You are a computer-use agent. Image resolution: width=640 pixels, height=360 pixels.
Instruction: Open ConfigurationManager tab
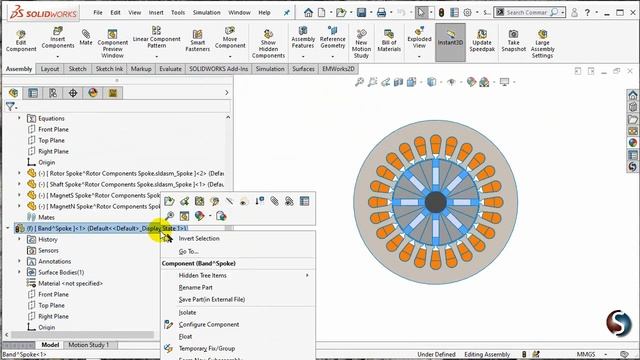click(x=53, y=93)
